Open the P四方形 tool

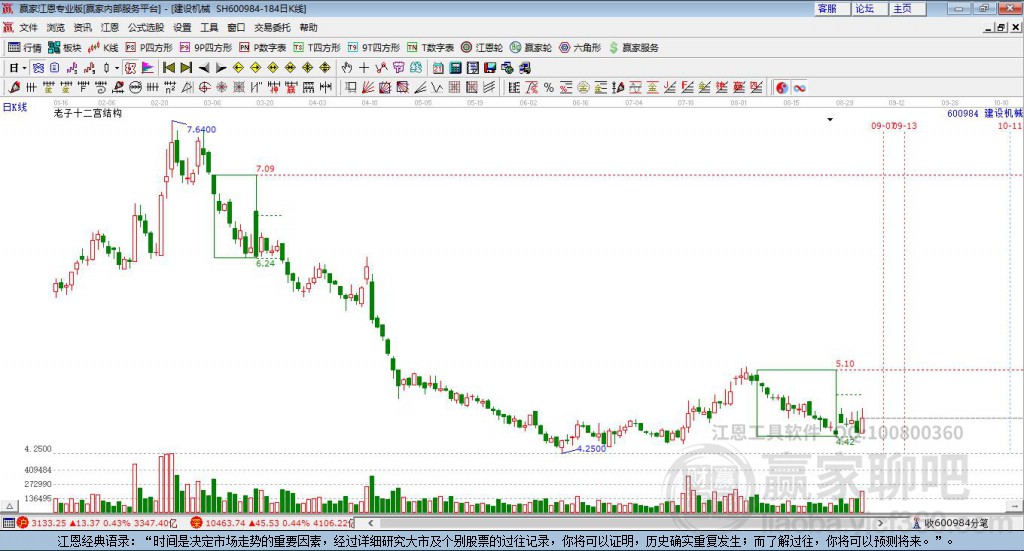(149, 48)
